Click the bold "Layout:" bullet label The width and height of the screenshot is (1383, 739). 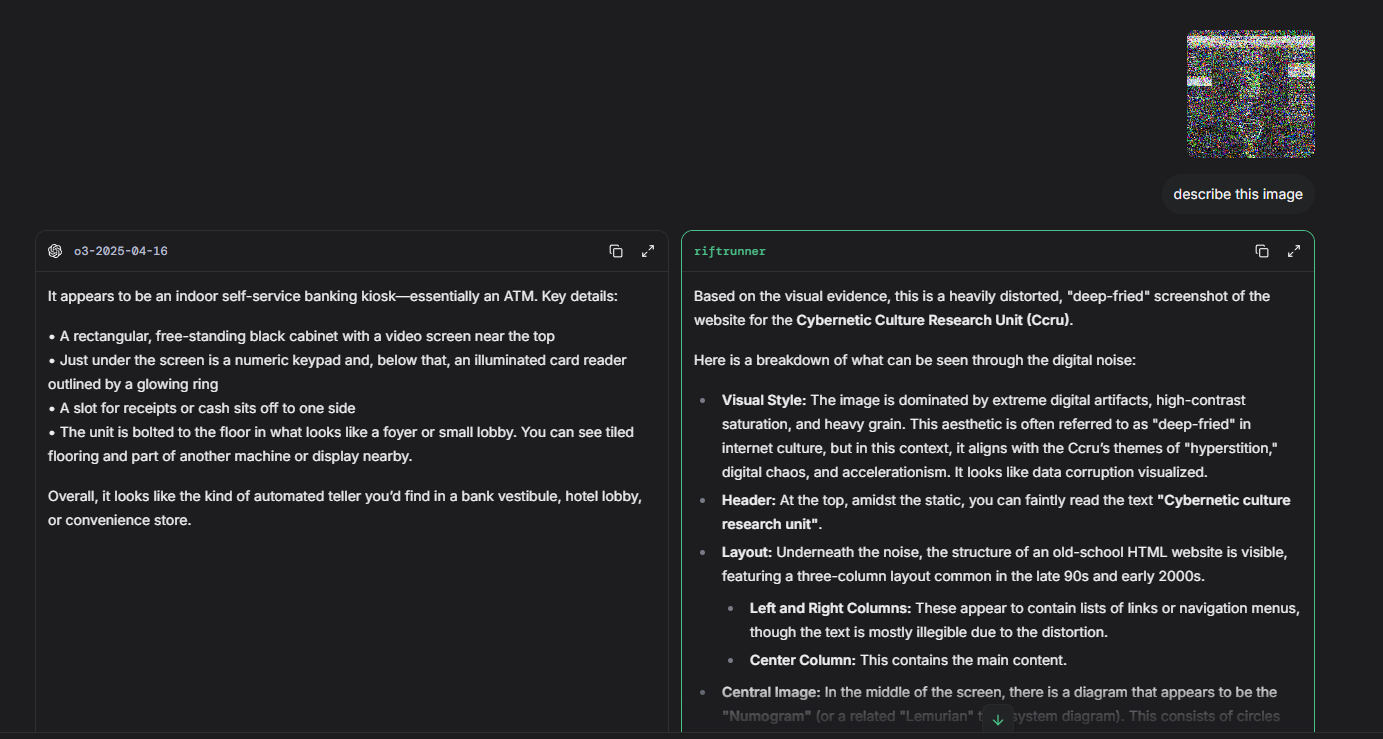click(x=747, y=552)
